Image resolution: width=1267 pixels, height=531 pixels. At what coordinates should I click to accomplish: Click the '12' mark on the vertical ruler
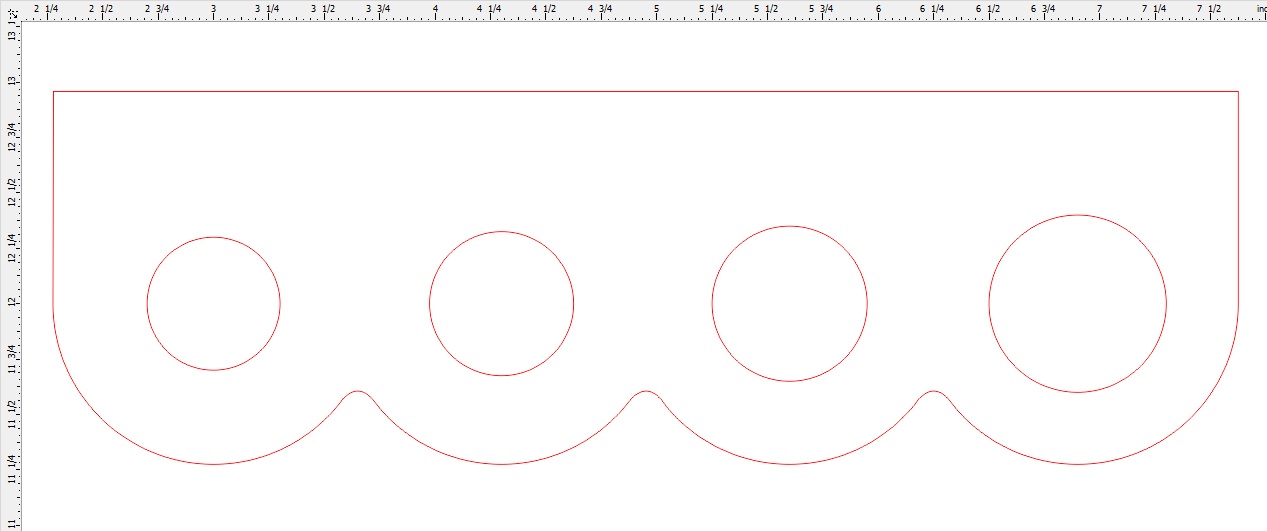pos(11,301)
